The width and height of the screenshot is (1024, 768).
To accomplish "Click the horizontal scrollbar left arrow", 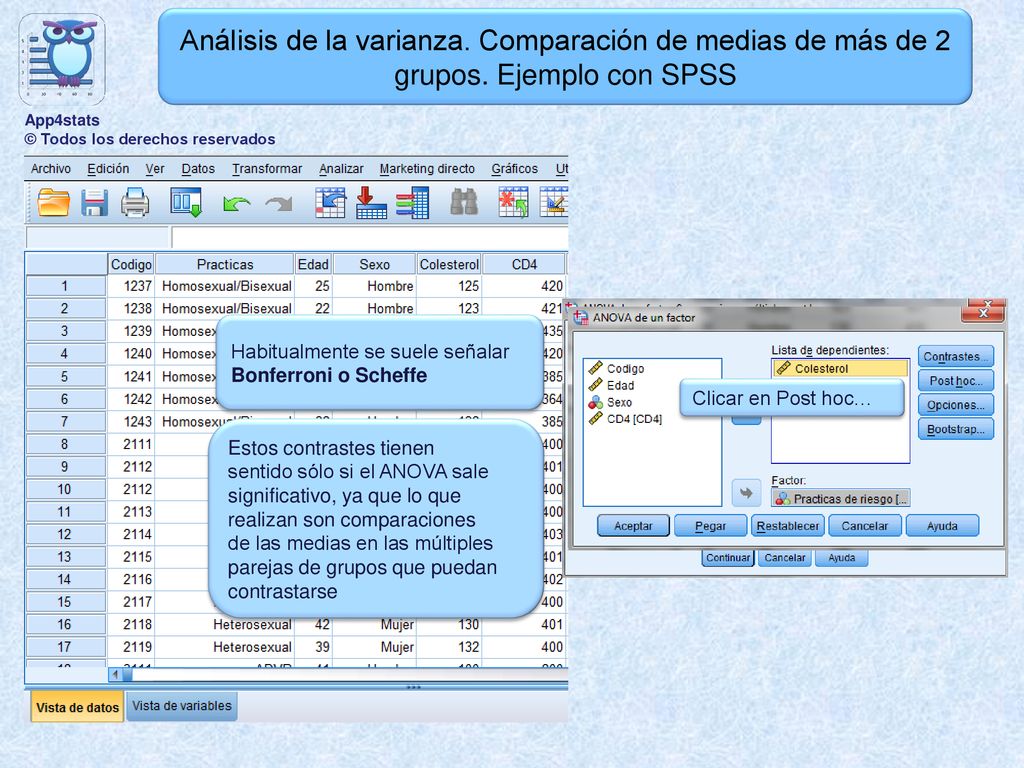I will 115,675.
